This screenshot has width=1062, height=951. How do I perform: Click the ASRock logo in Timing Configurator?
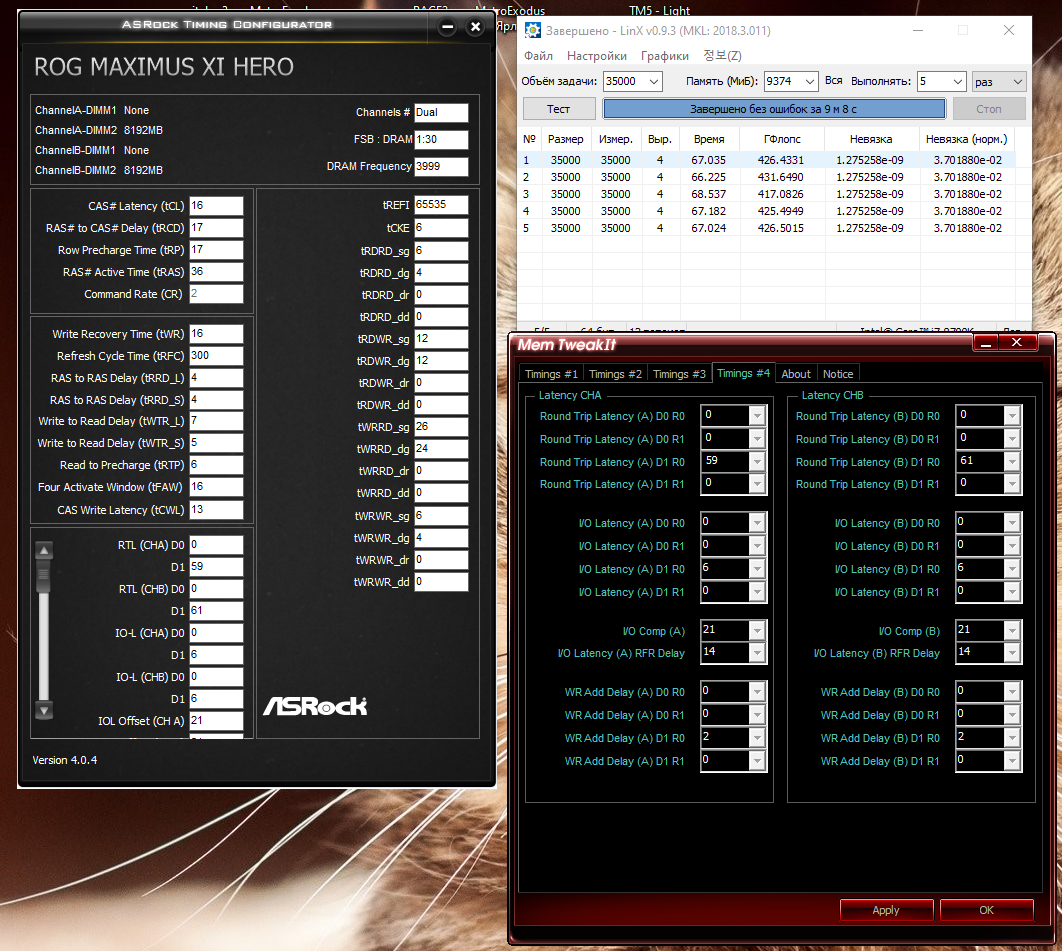click(x=315, y=706)
